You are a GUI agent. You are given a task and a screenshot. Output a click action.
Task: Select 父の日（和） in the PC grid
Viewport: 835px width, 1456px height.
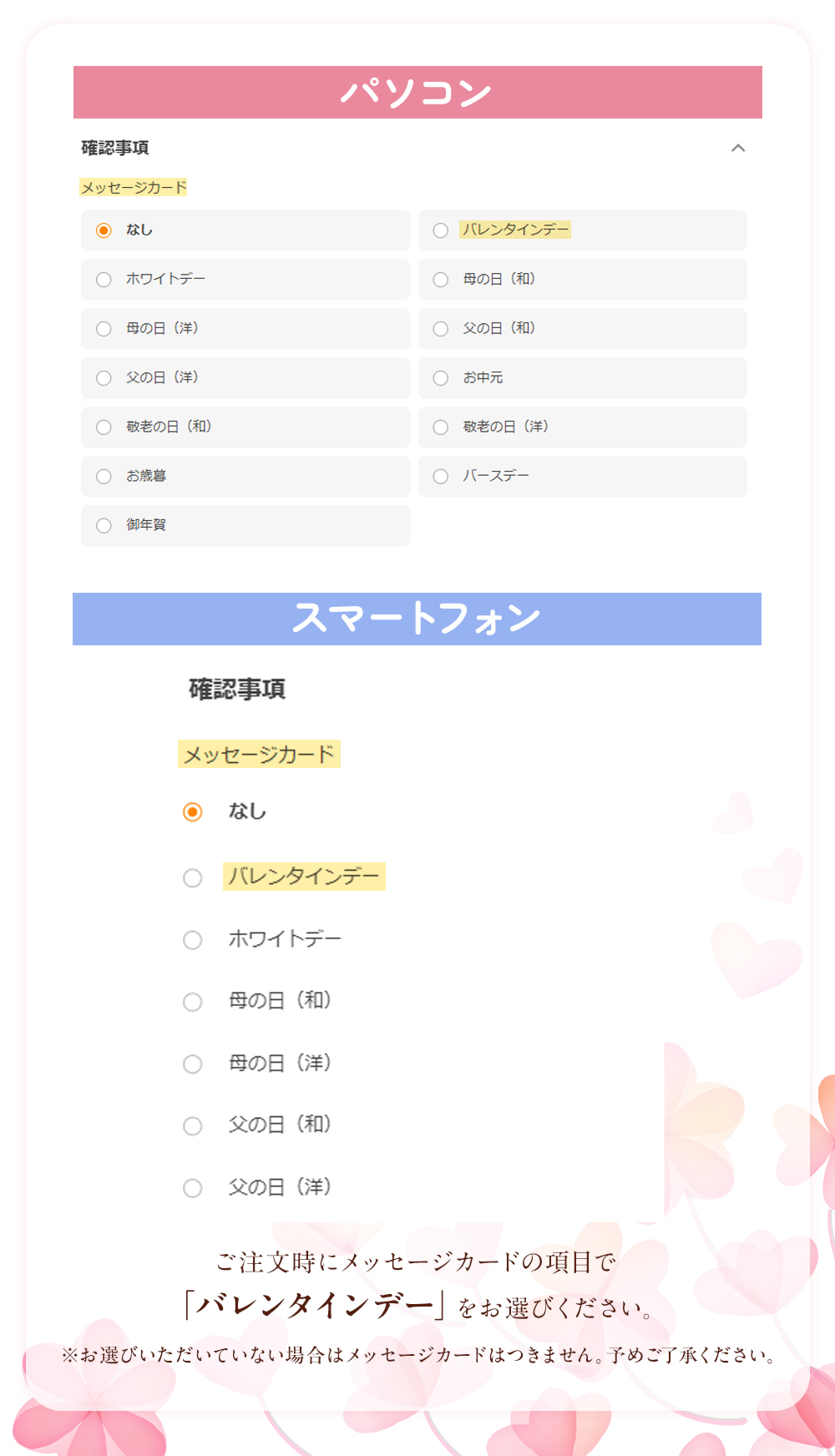pos(441,329)
